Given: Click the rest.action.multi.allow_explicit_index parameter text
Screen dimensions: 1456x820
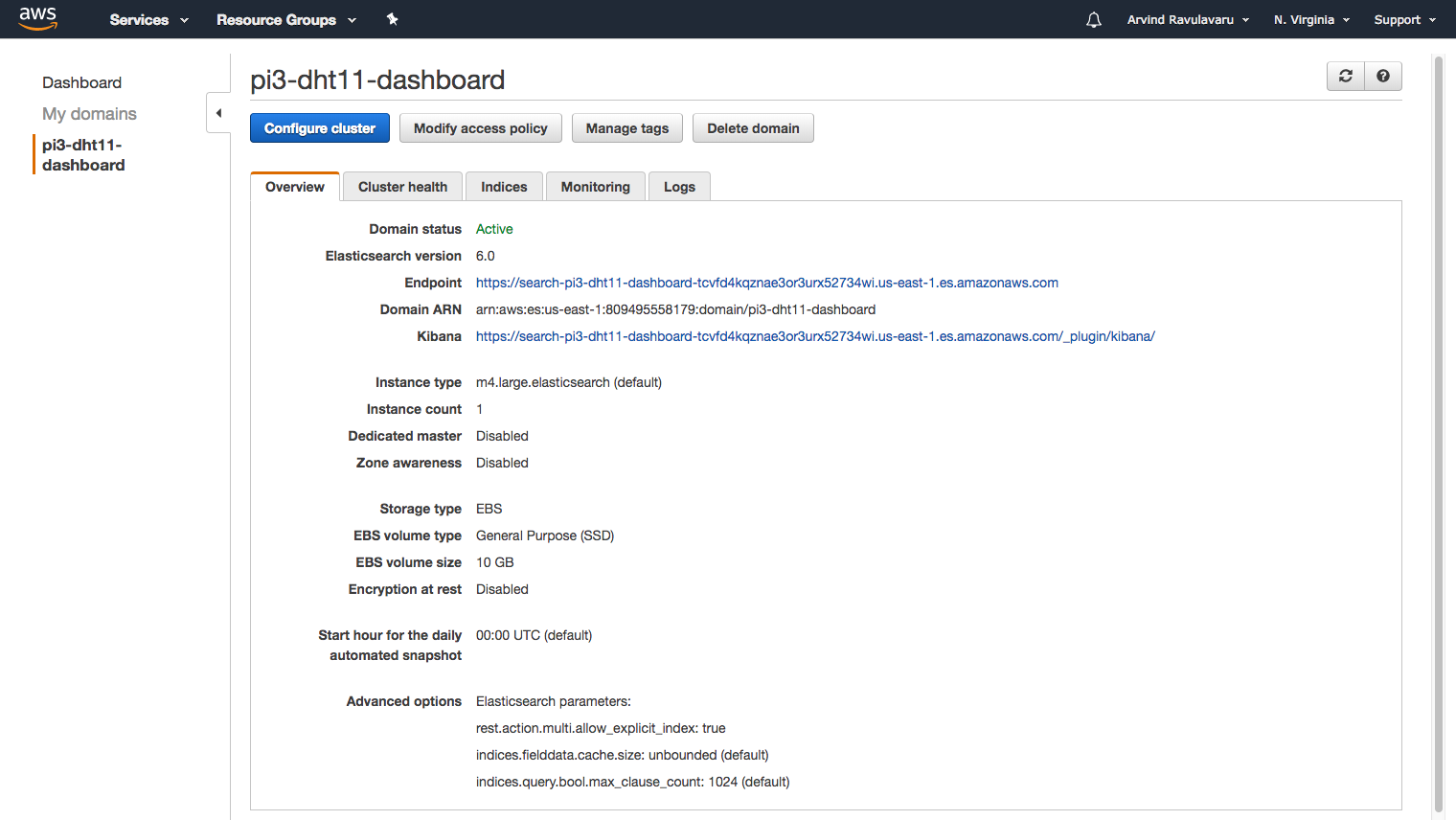Looking at the screenshot, I should click(x=601, y=728).
